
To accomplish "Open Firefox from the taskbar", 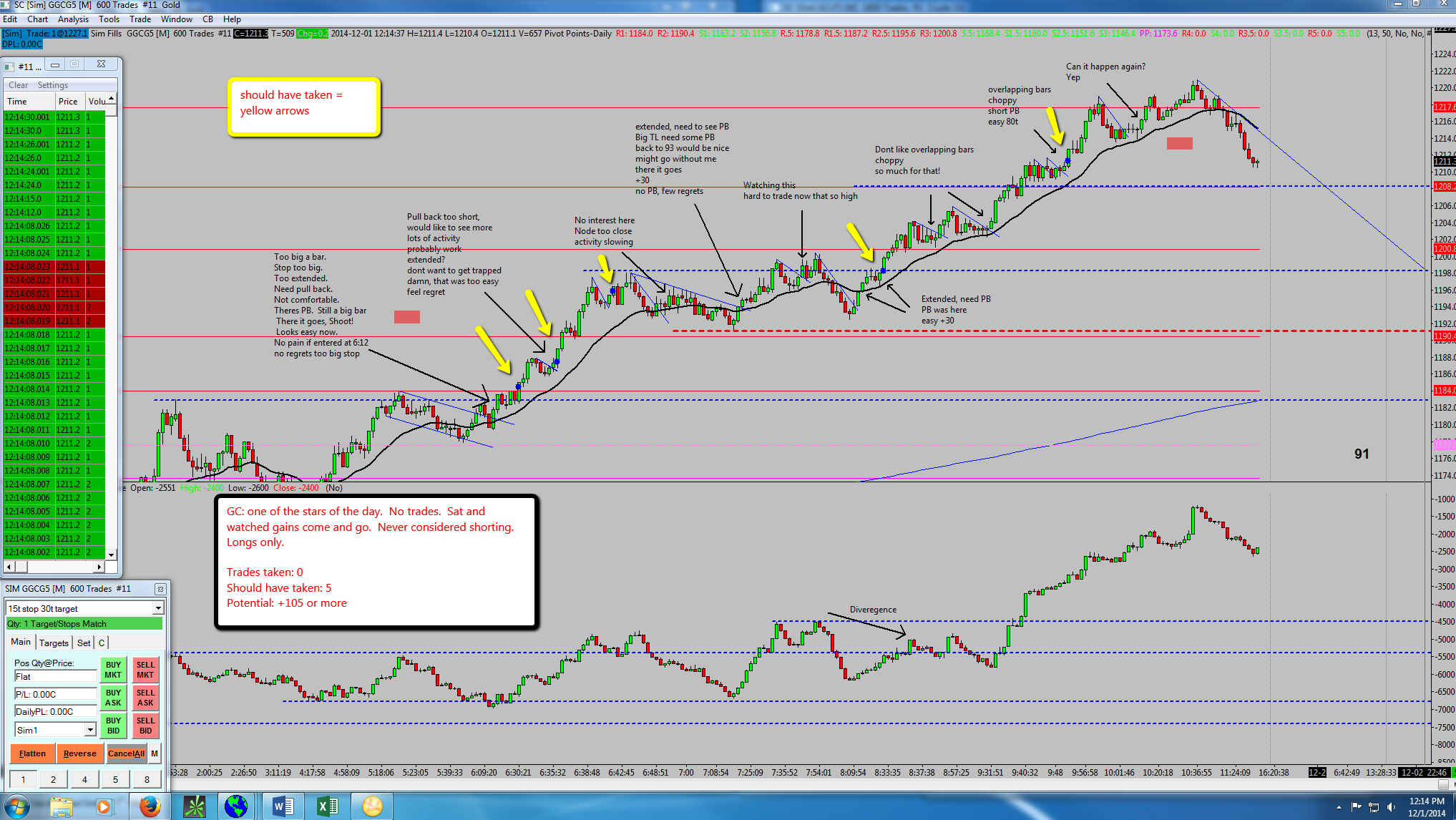I will (x=150, y=806).
